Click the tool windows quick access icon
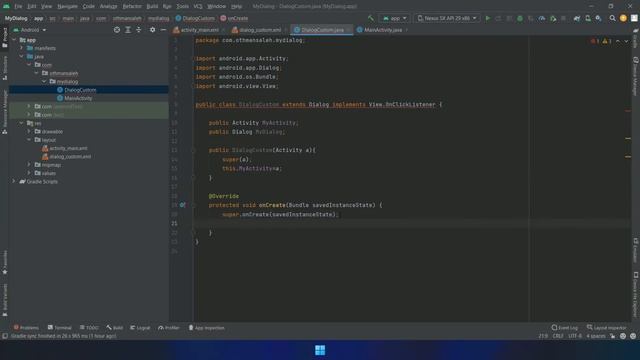 (4, 336)
